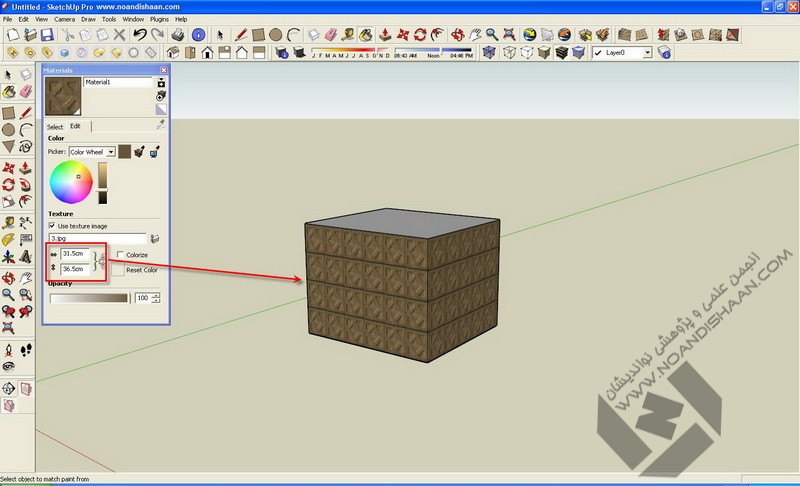This screenshot has width=800, height=486.
Task: Switch to the Select tab in Materials
Action: (x=54, y=127)
